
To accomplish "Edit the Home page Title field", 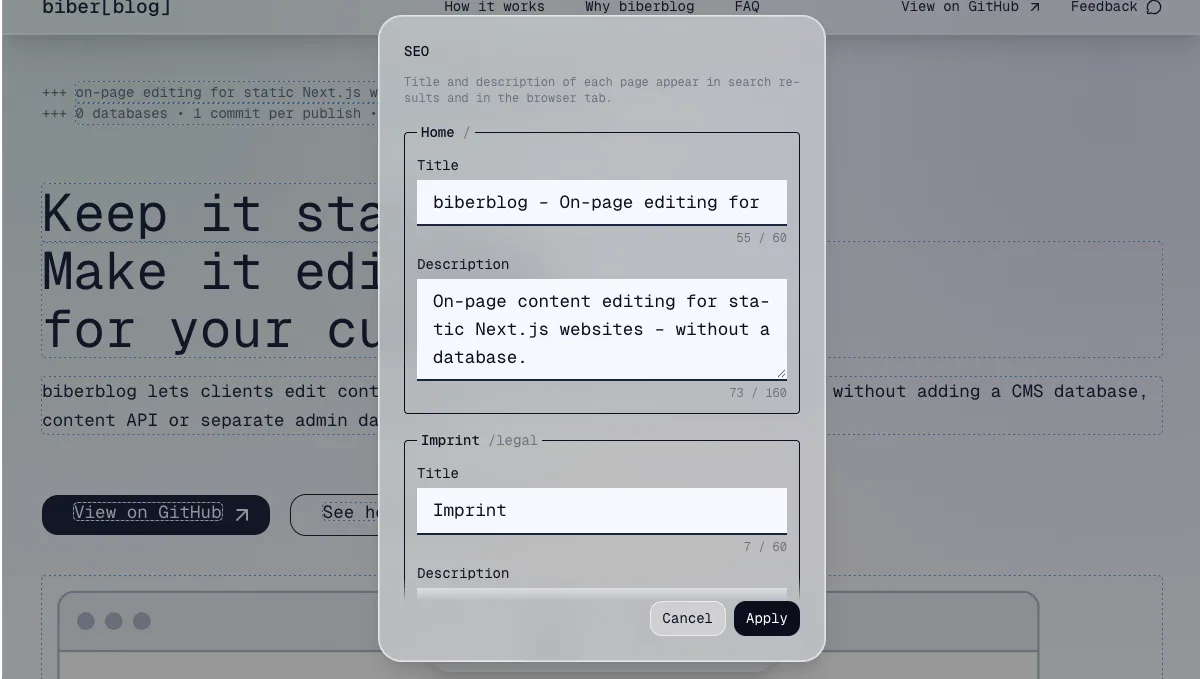I will pyautogui.click(x=602, y=202).
